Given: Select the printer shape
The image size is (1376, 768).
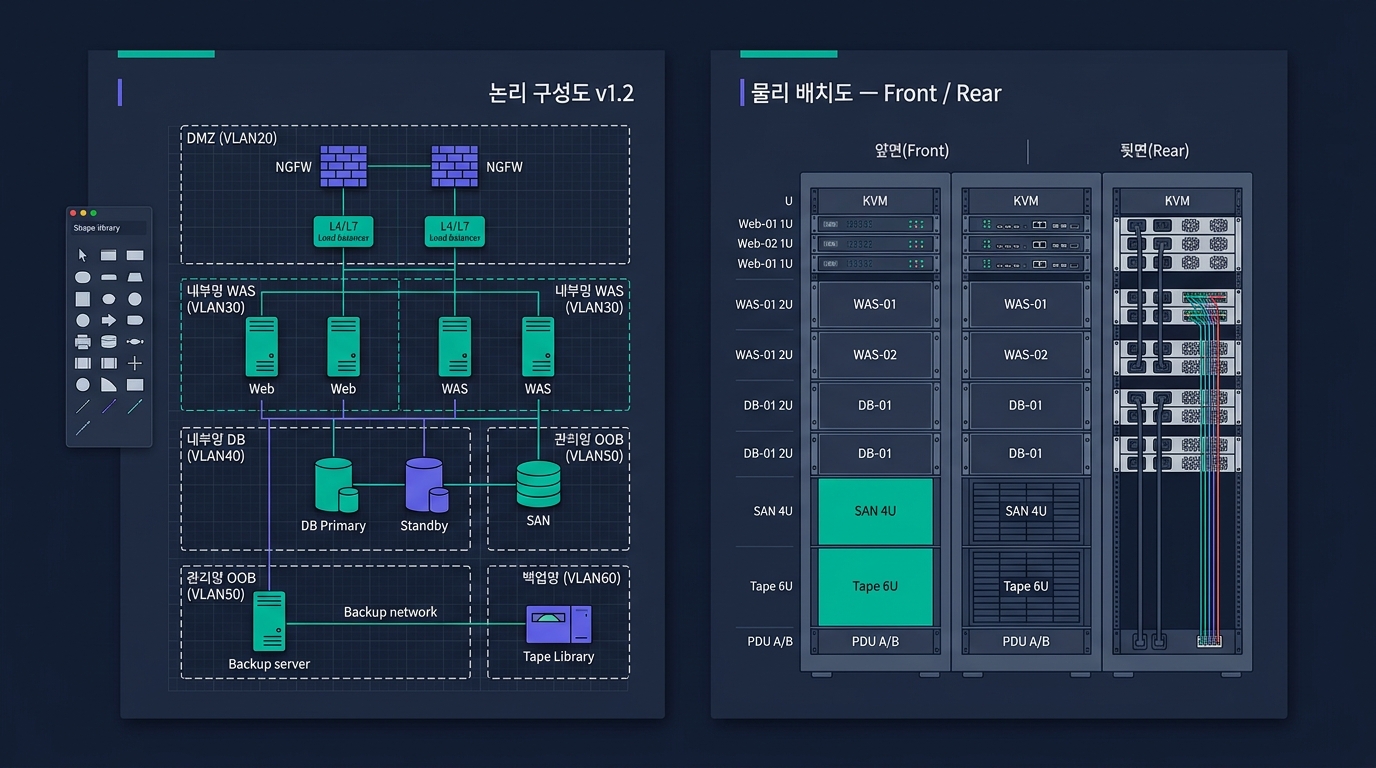Looking at the screenshot, I should coord(83,341).
